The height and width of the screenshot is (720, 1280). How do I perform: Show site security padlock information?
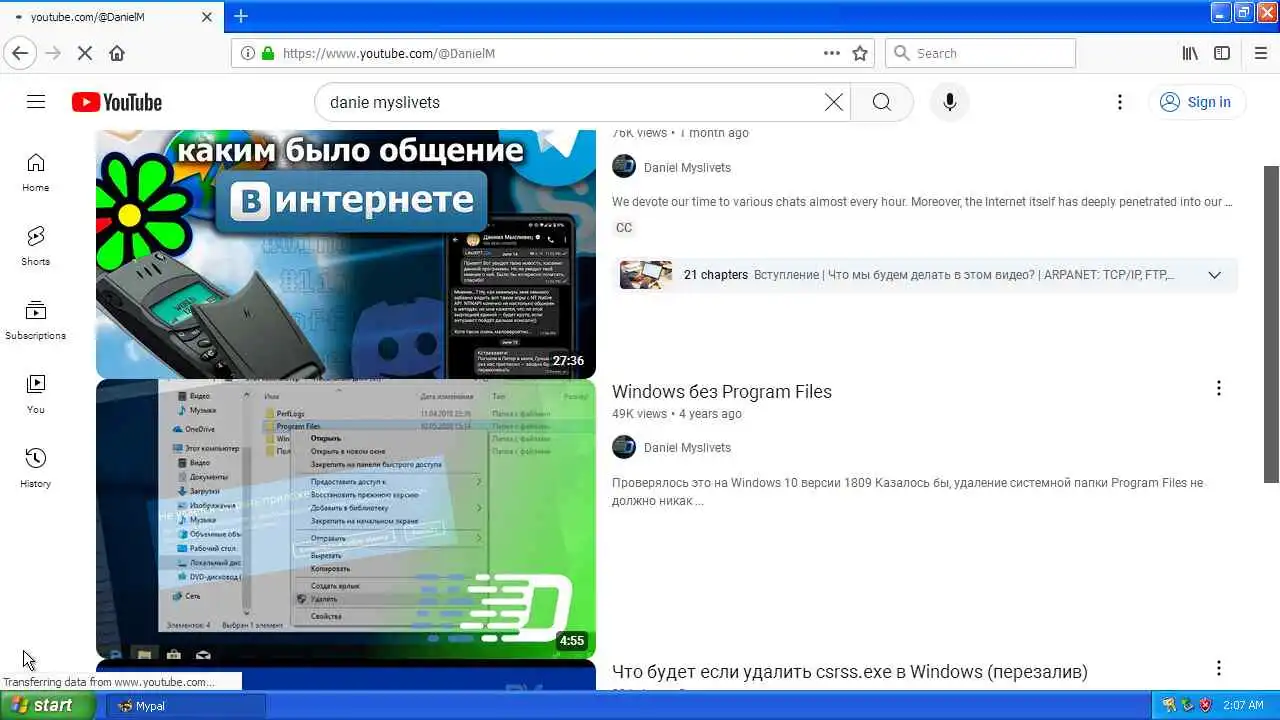pos(268,53)
